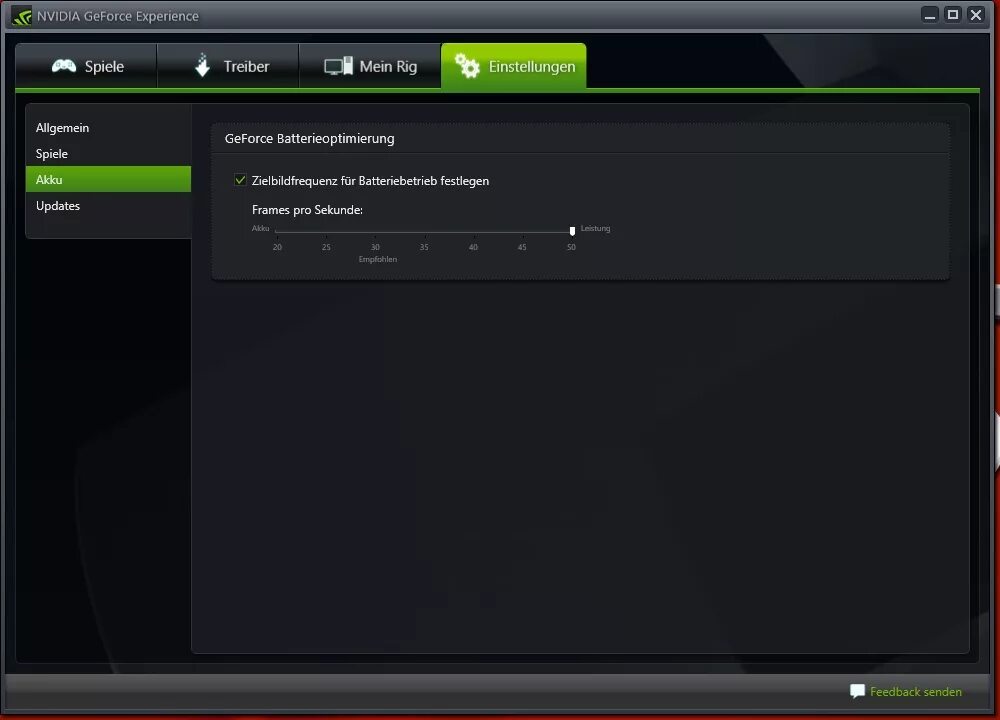
Task: Click the Akku label left of slider
Action: click(x=260, y=228)
